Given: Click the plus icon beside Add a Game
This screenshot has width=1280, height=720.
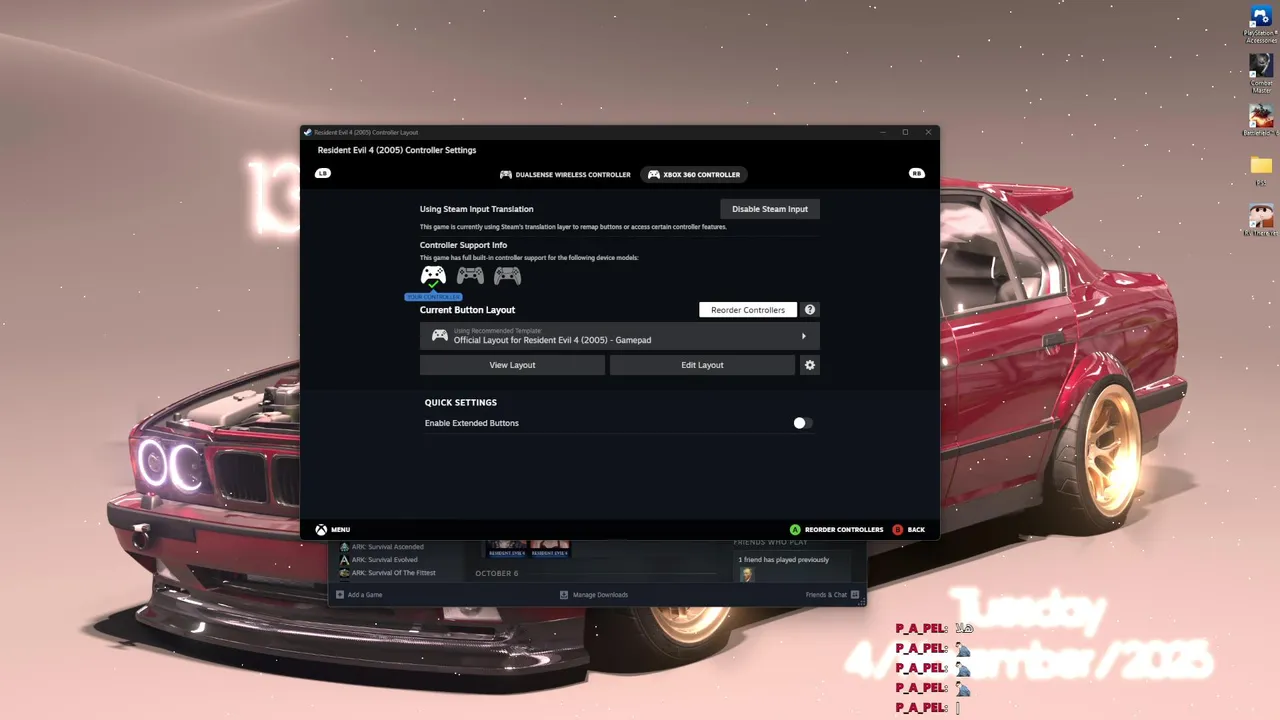Looking at the screenshot, I should point(340,595).
